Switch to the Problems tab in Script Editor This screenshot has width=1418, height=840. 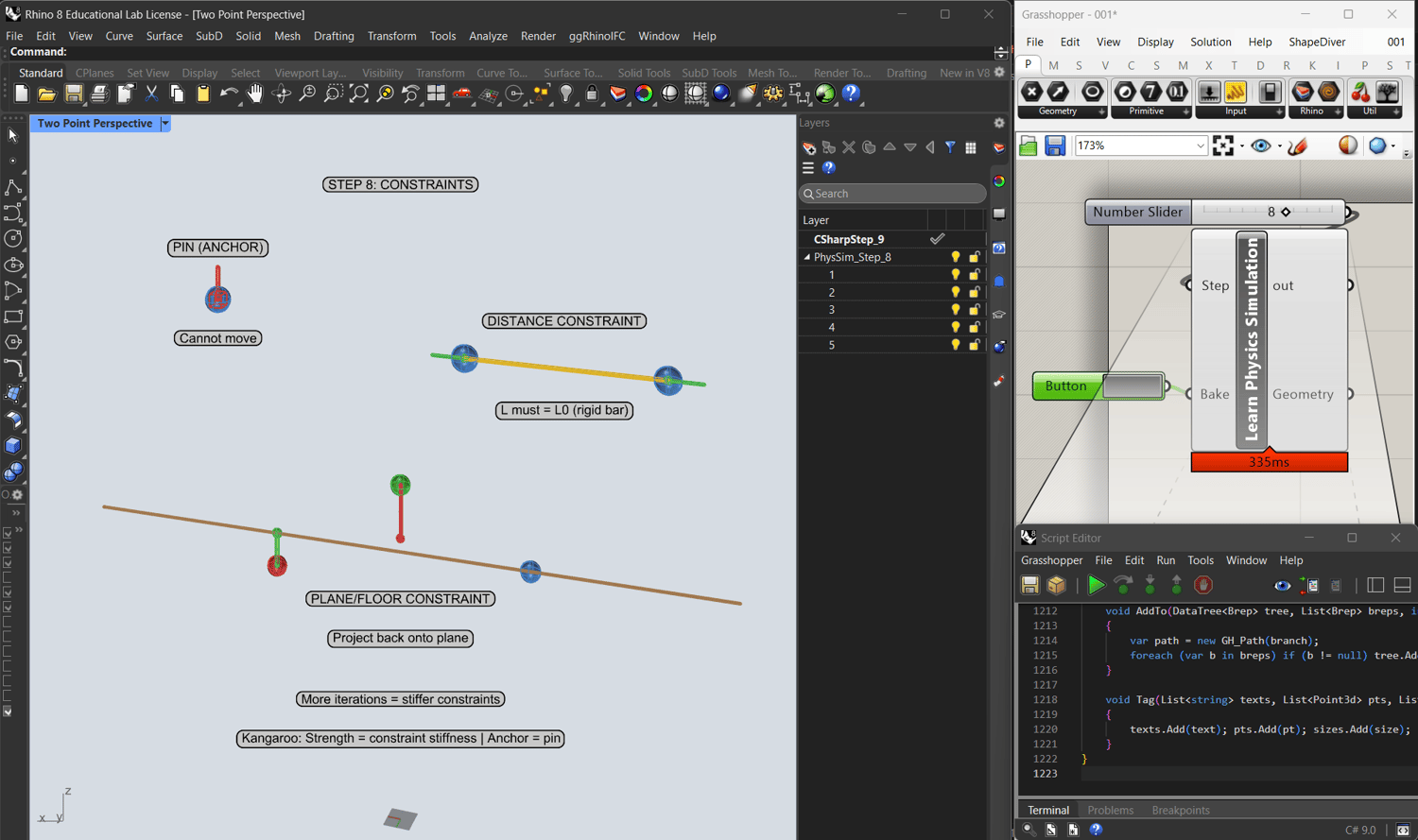click(1110, 810)
